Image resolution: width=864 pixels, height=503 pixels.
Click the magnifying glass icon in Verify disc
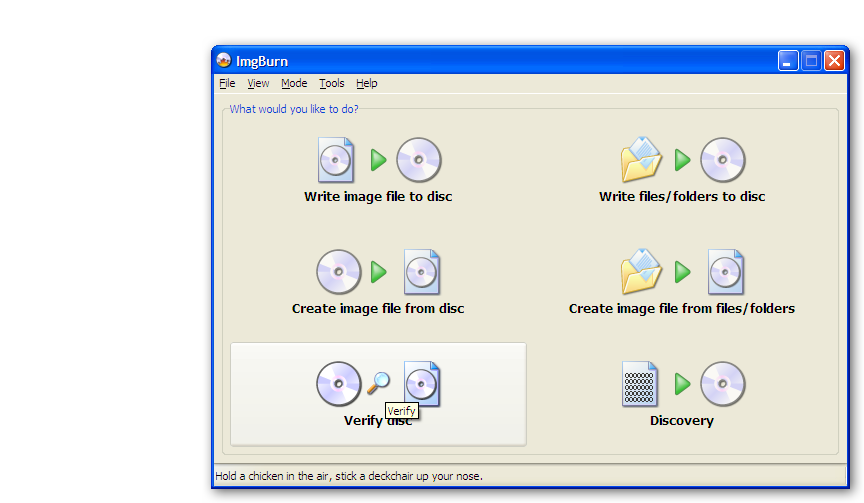tap(379, 383)
